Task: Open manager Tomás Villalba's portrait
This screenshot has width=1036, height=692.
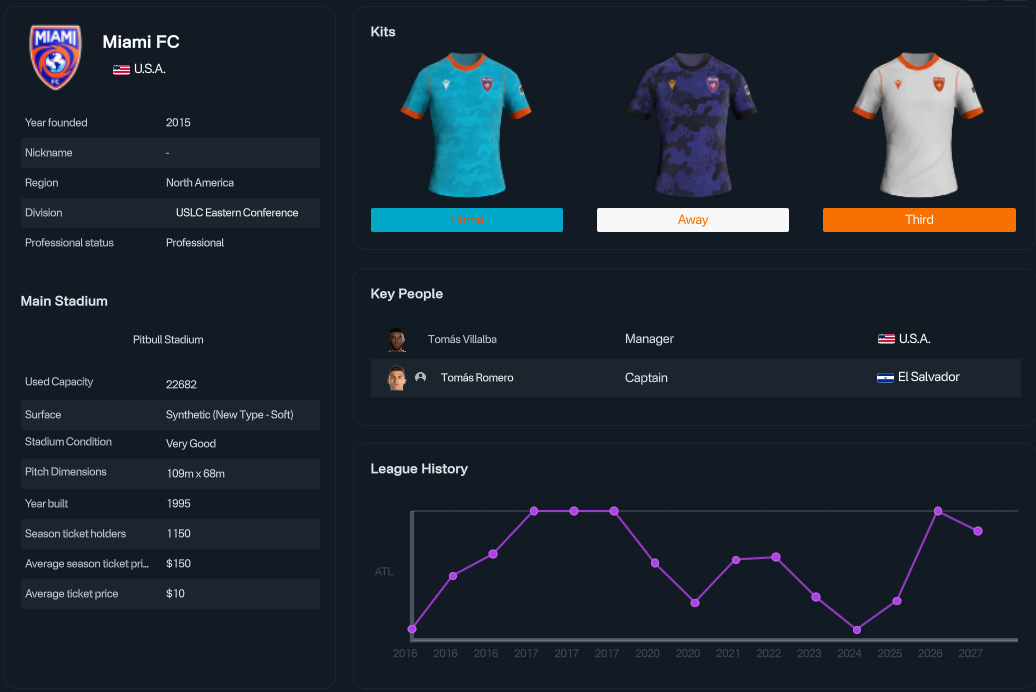Action: coord(396,339)
